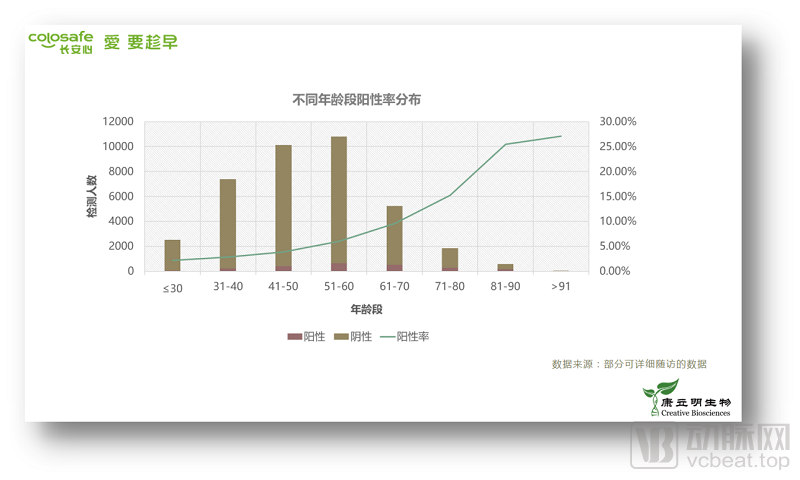Click the Creative Biosciences plant logo
This screenshot has width=800, height=480.
click(x=661, y=390)
